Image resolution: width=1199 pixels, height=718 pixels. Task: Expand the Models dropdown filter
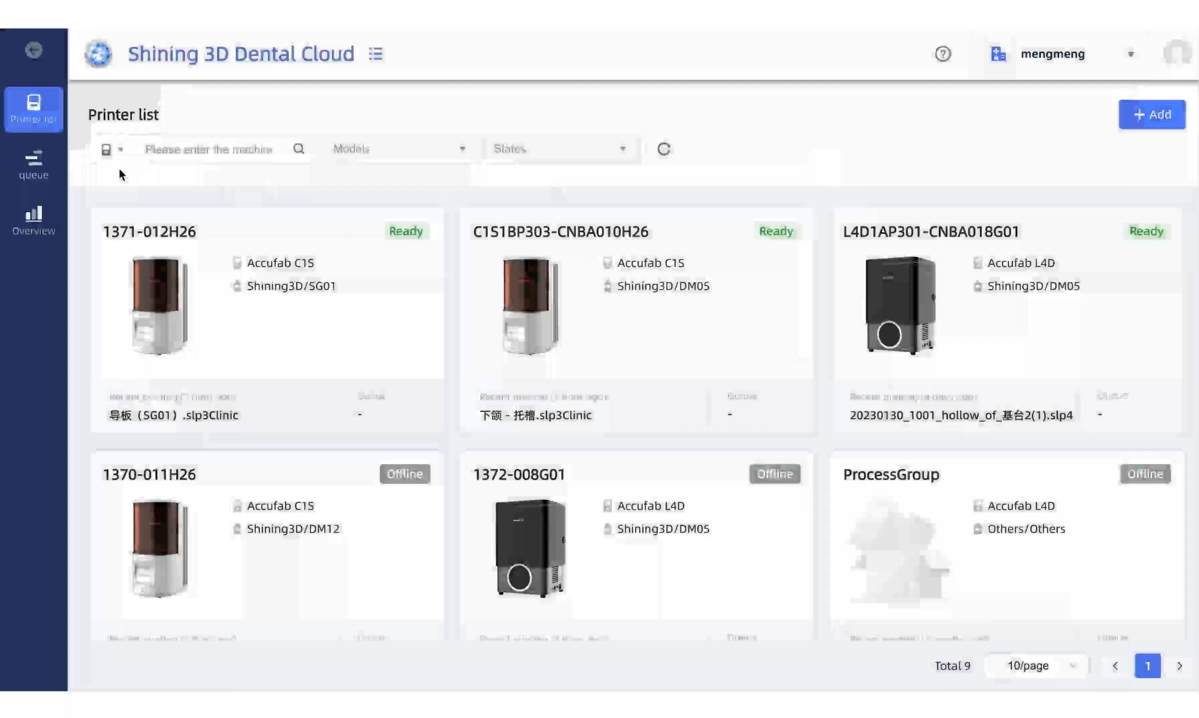[400, 149]
